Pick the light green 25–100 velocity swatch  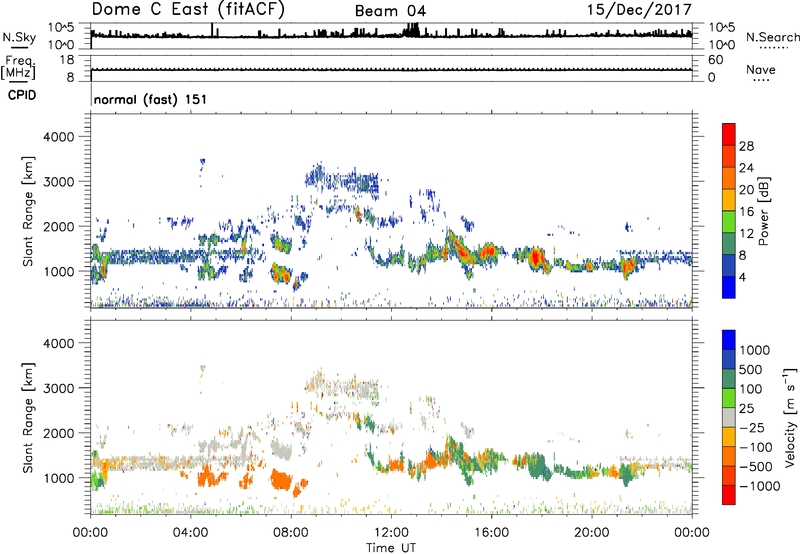click(x=729, y=398)
